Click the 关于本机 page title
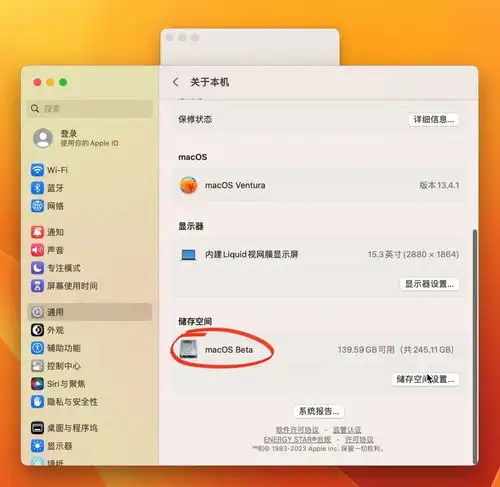The width and height of the screenshot is (500, 487). [210, 82]
